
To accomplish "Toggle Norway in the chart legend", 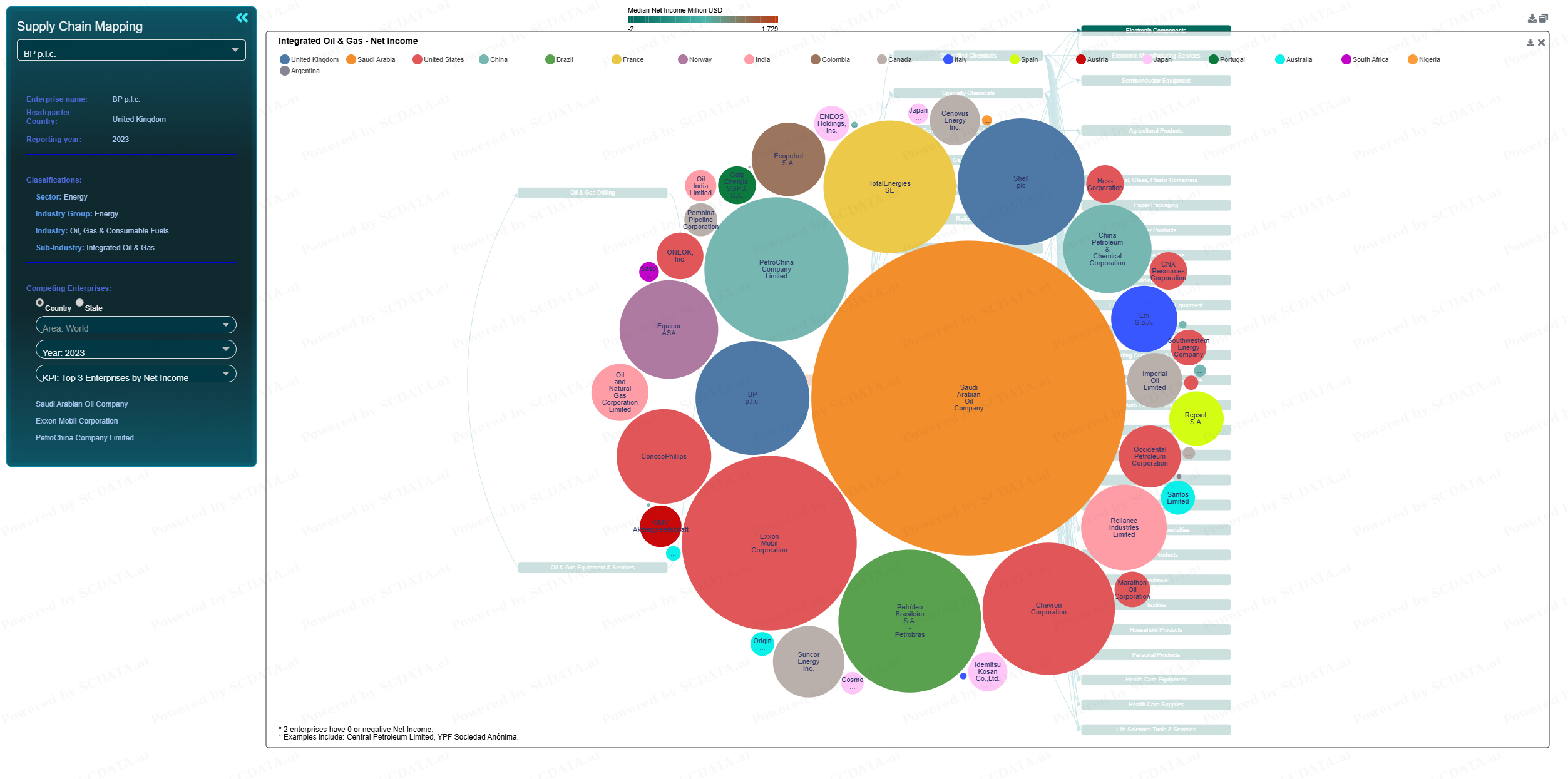I will (x=695, y=59).
